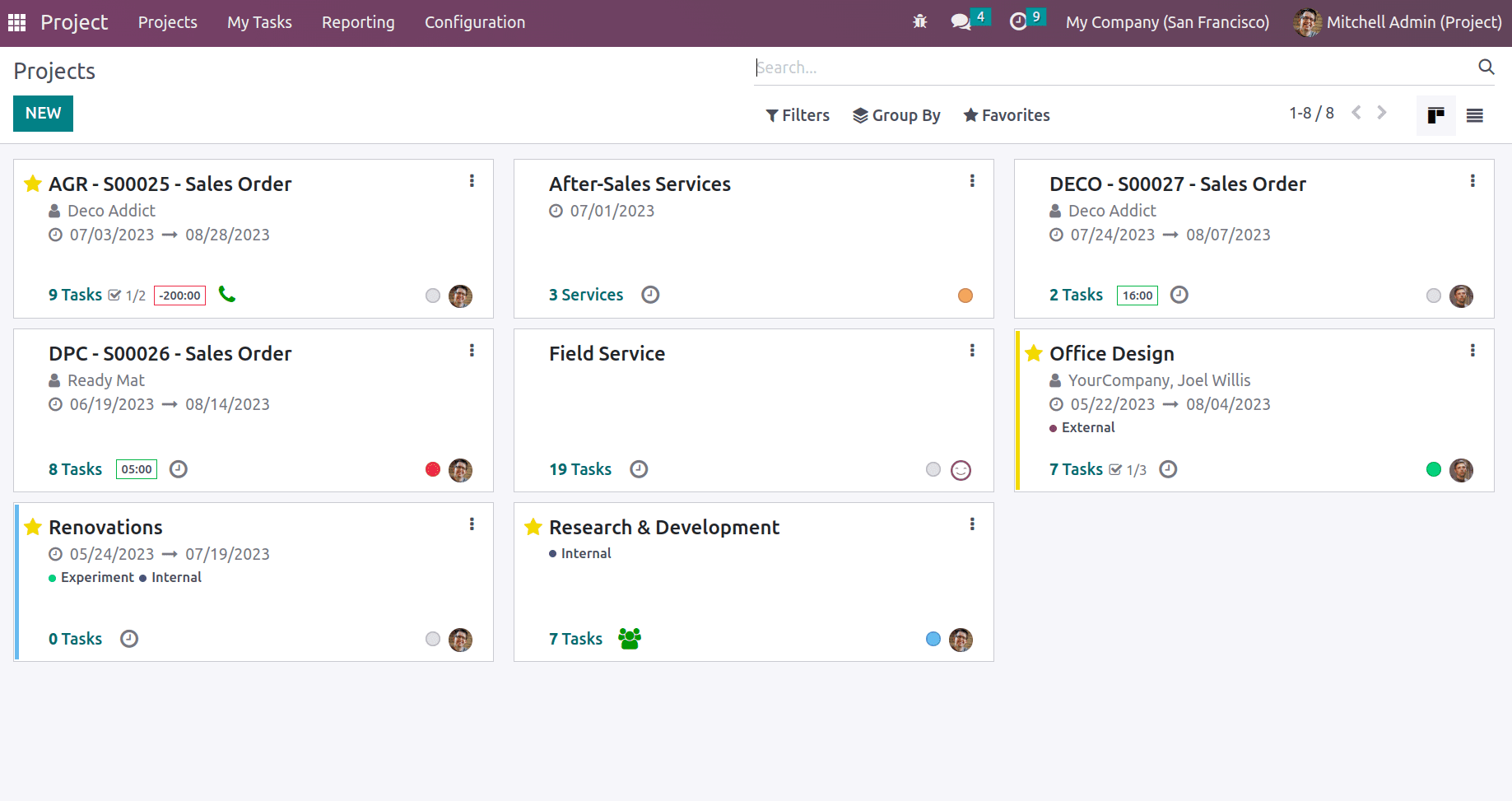Screen dimensions: 1512x801
Task: Create a new project with NEW button
Action: [x=43, y=114]
